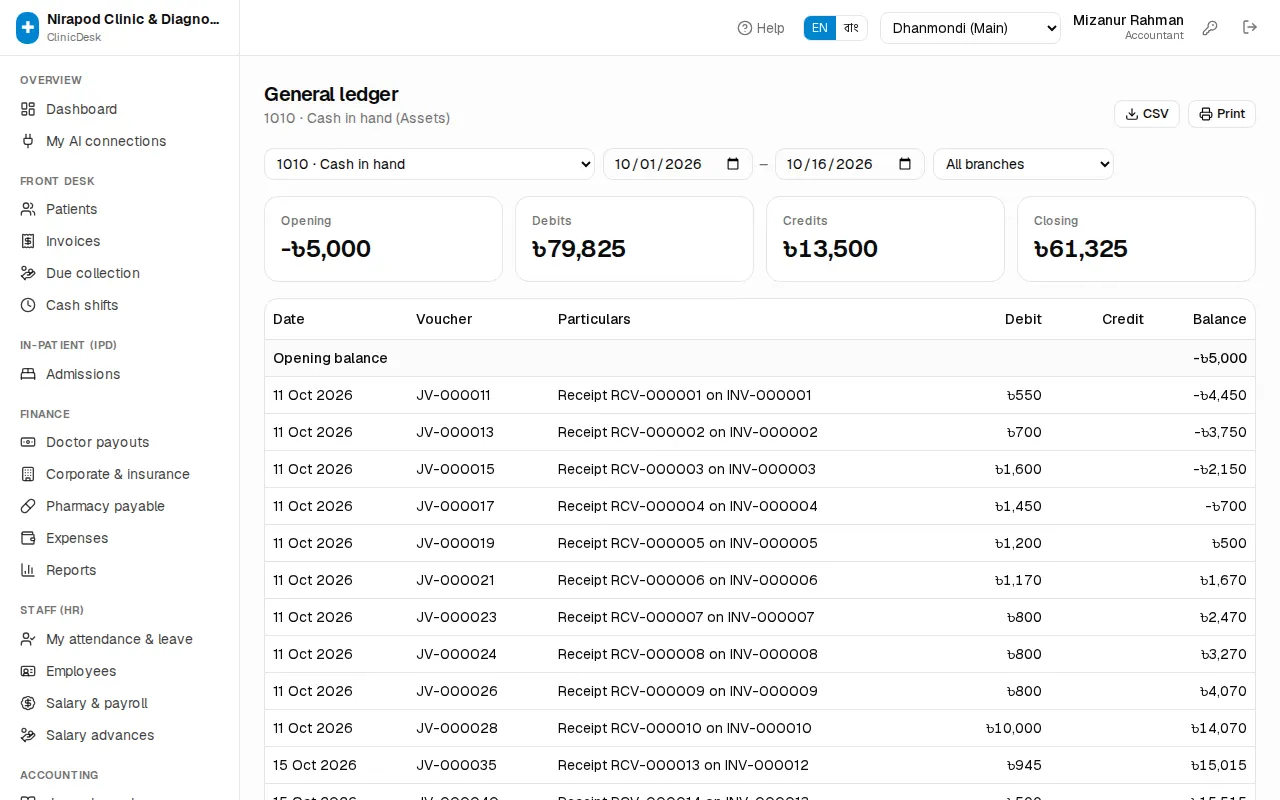Click the Corporate & insurance building icon
1280x800 pixels.
28,474
